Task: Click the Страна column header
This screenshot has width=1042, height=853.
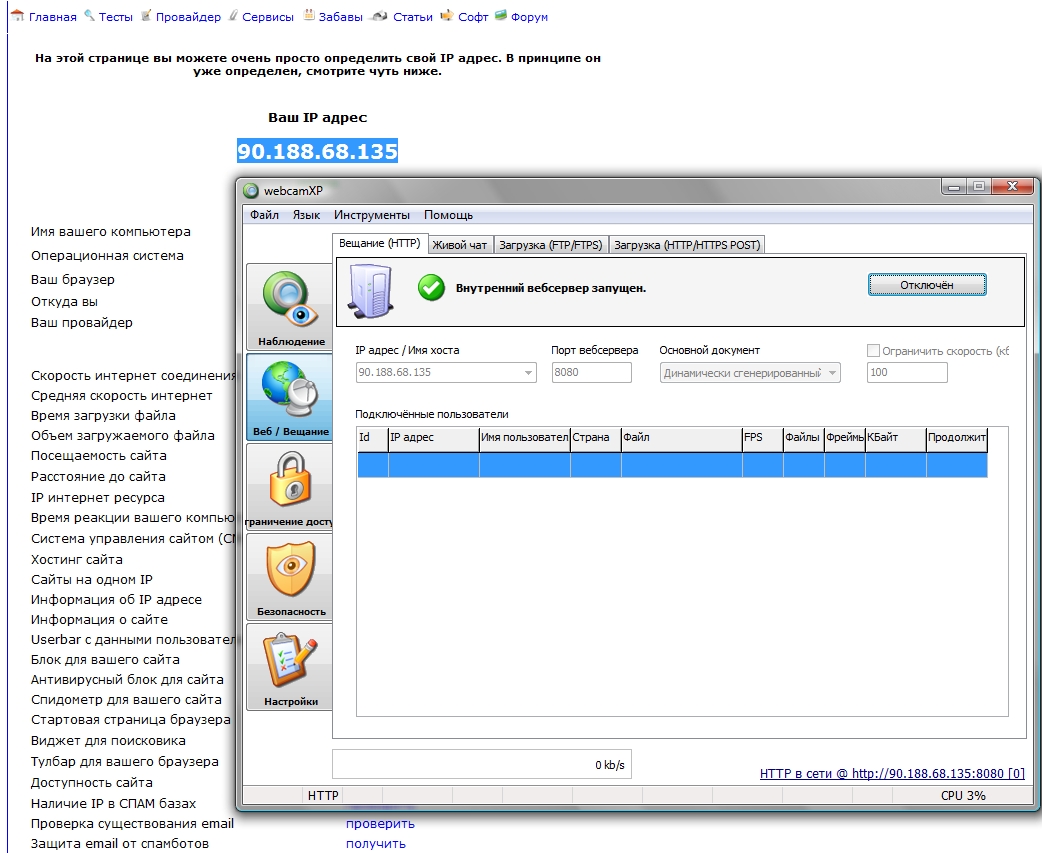Action: (x=595, y=438)
